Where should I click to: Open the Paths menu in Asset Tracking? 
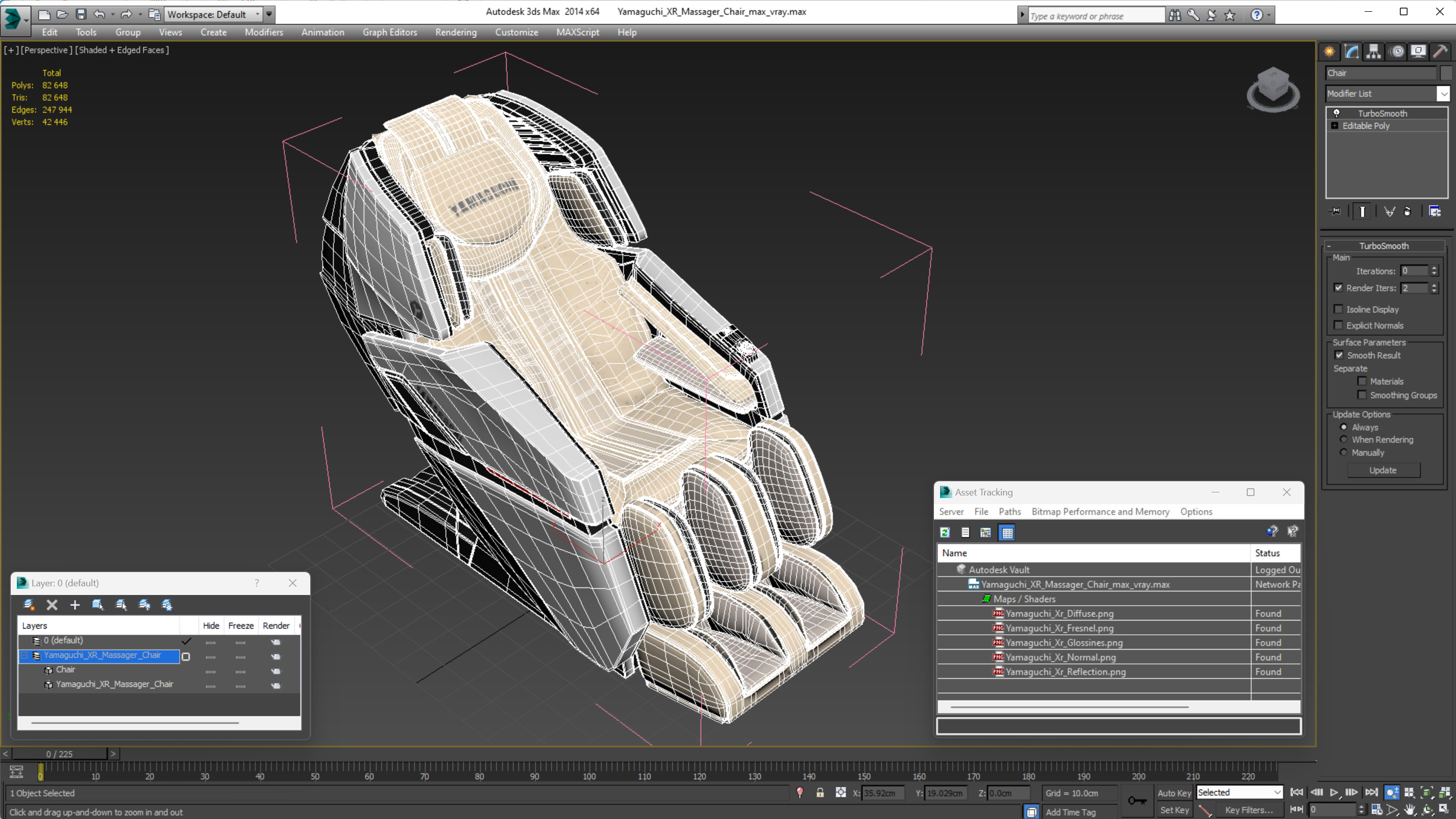click(1009, 511)
